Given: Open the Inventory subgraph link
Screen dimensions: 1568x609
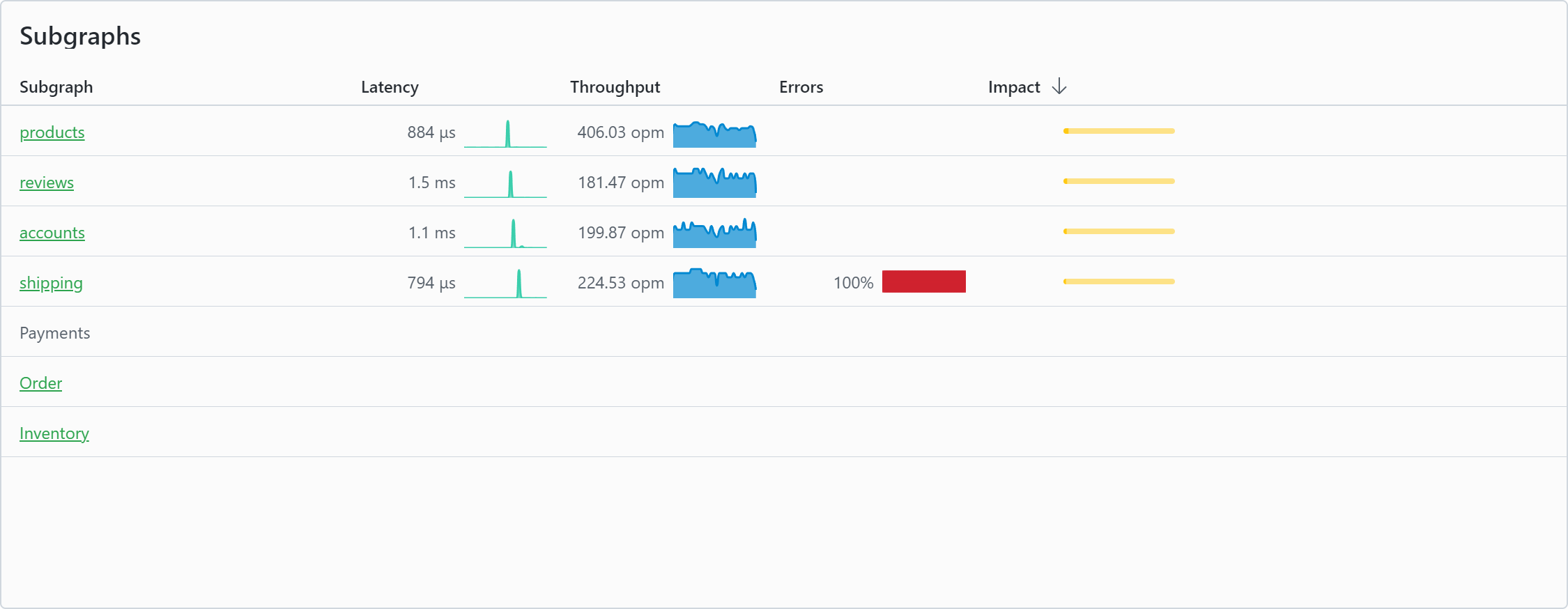Looking at the screenshot, I should click(x=54, y=433).
